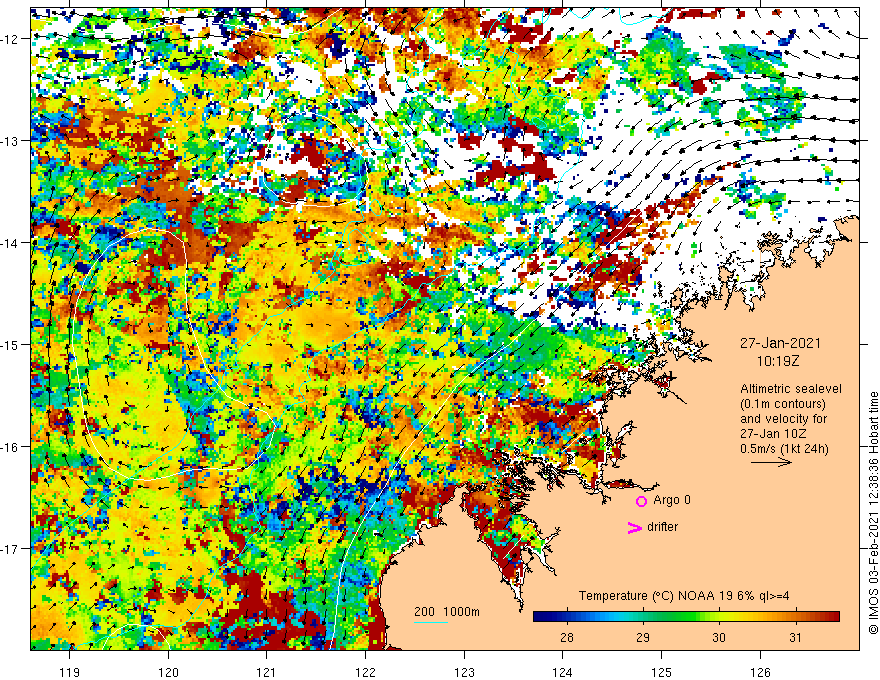Click the longitude axis label 121

coord(267,672)
